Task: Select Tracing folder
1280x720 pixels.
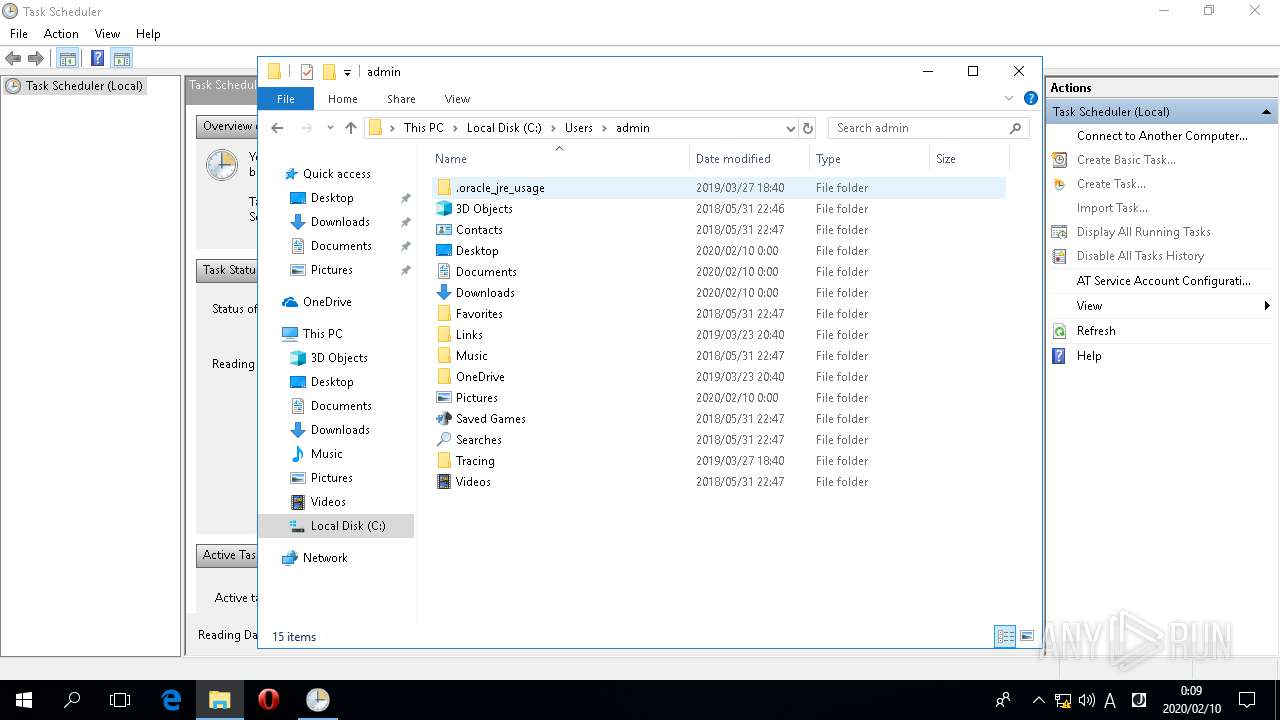Action: (720, 461)
